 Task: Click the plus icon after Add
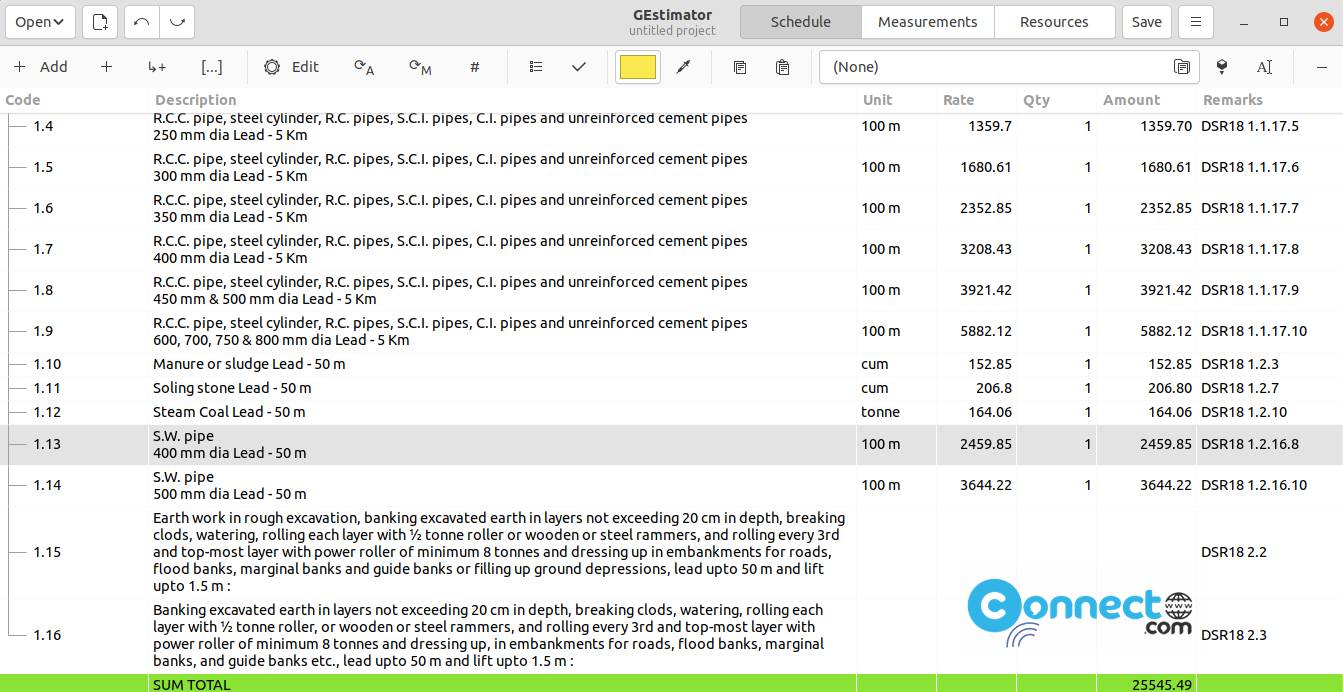[x=107, y=67]
